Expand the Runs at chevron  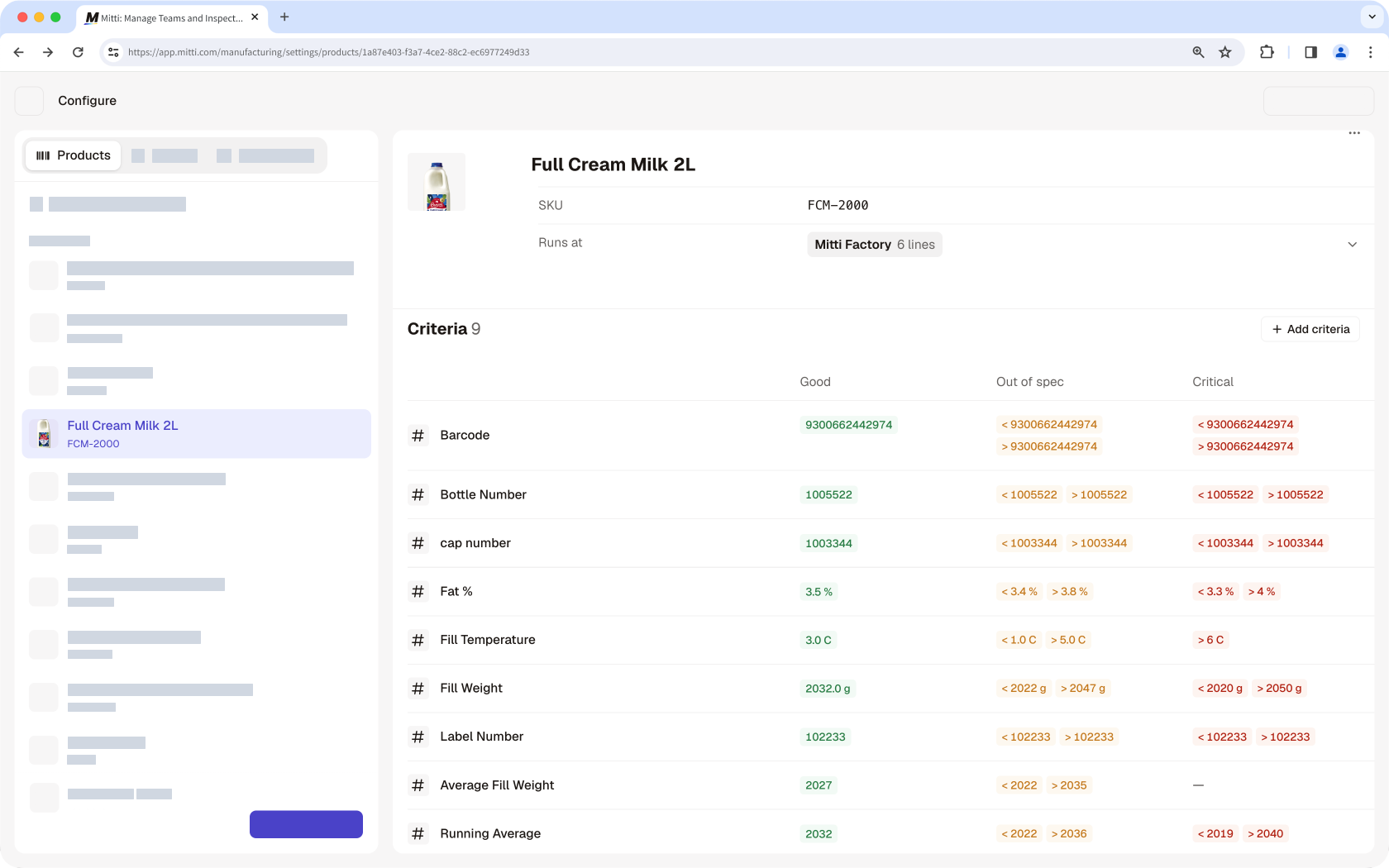[1353, 245]
